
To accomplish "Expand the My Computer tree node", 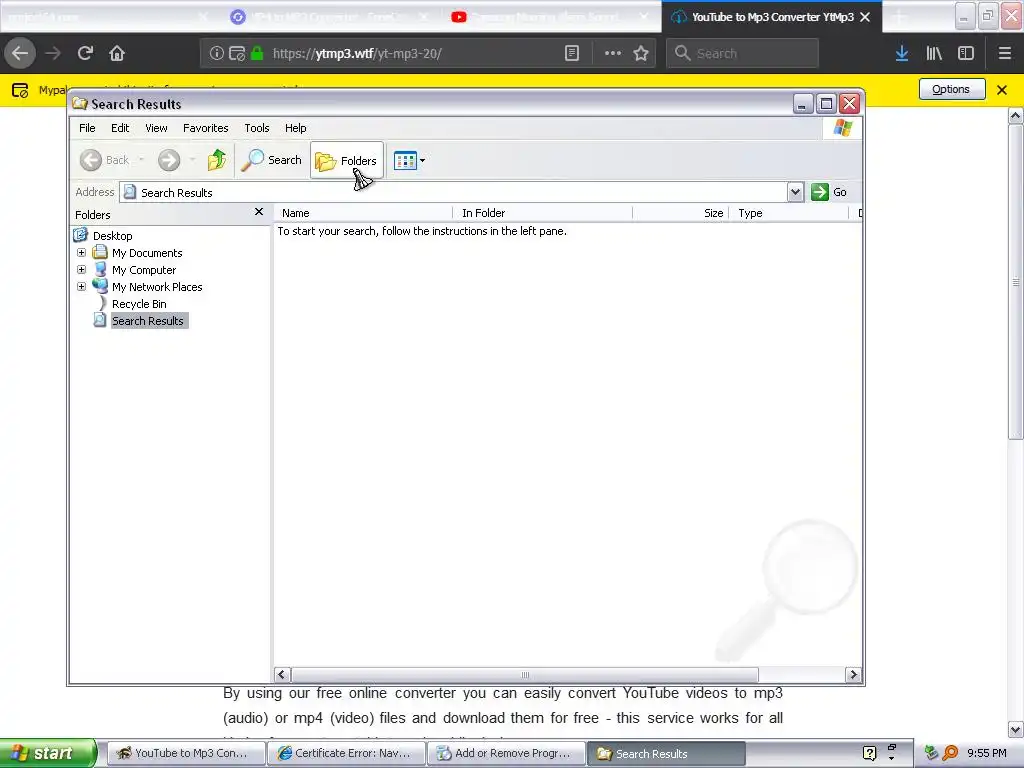I will [81, 269].
